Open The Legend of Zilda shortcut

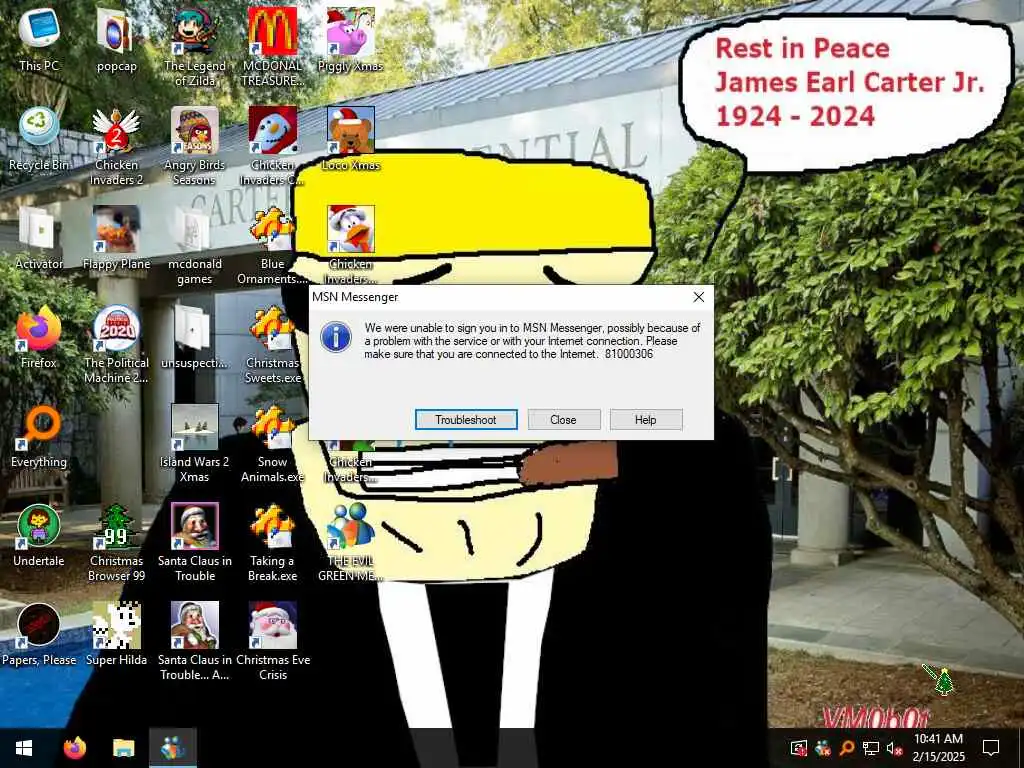(x=195, y=47)
